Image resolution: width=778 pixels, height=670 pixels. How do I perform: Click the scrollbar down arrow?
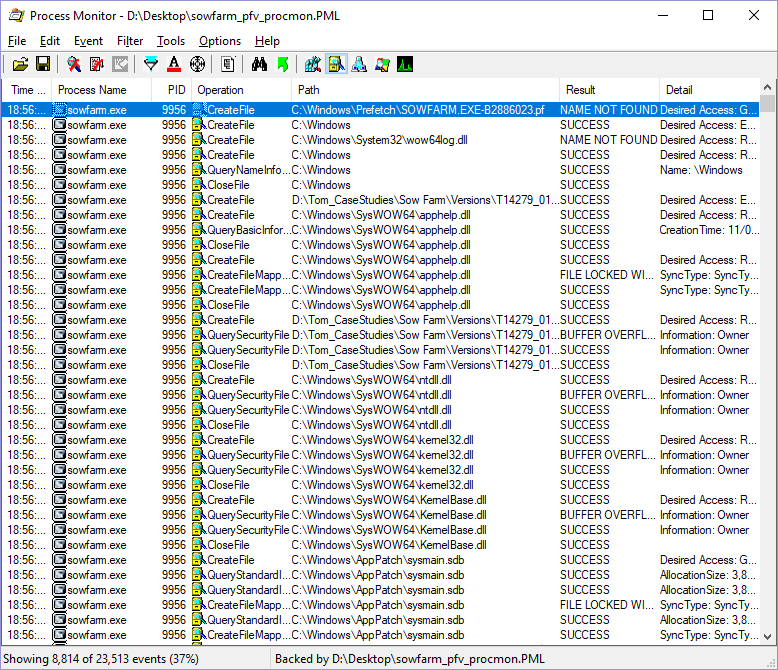768,637
